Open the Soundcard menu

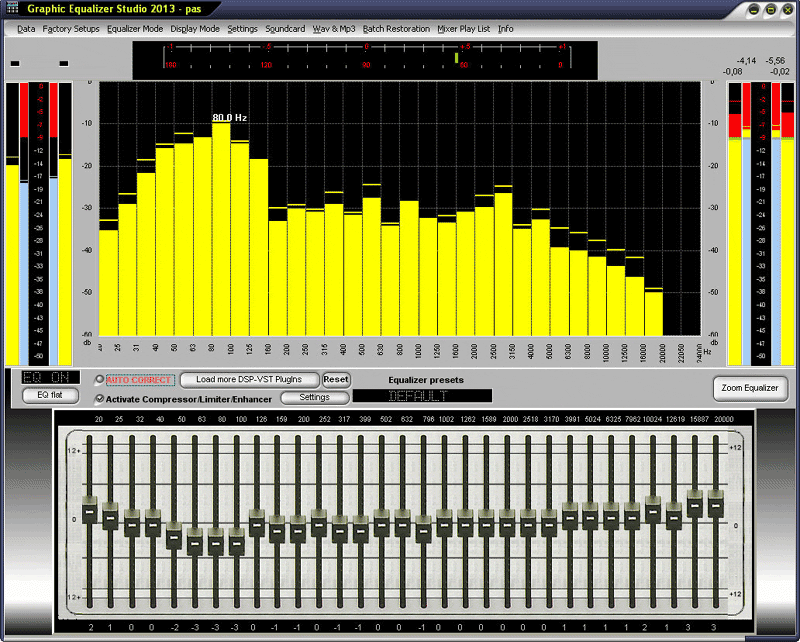pyautogui.click(x=285, y=29)
